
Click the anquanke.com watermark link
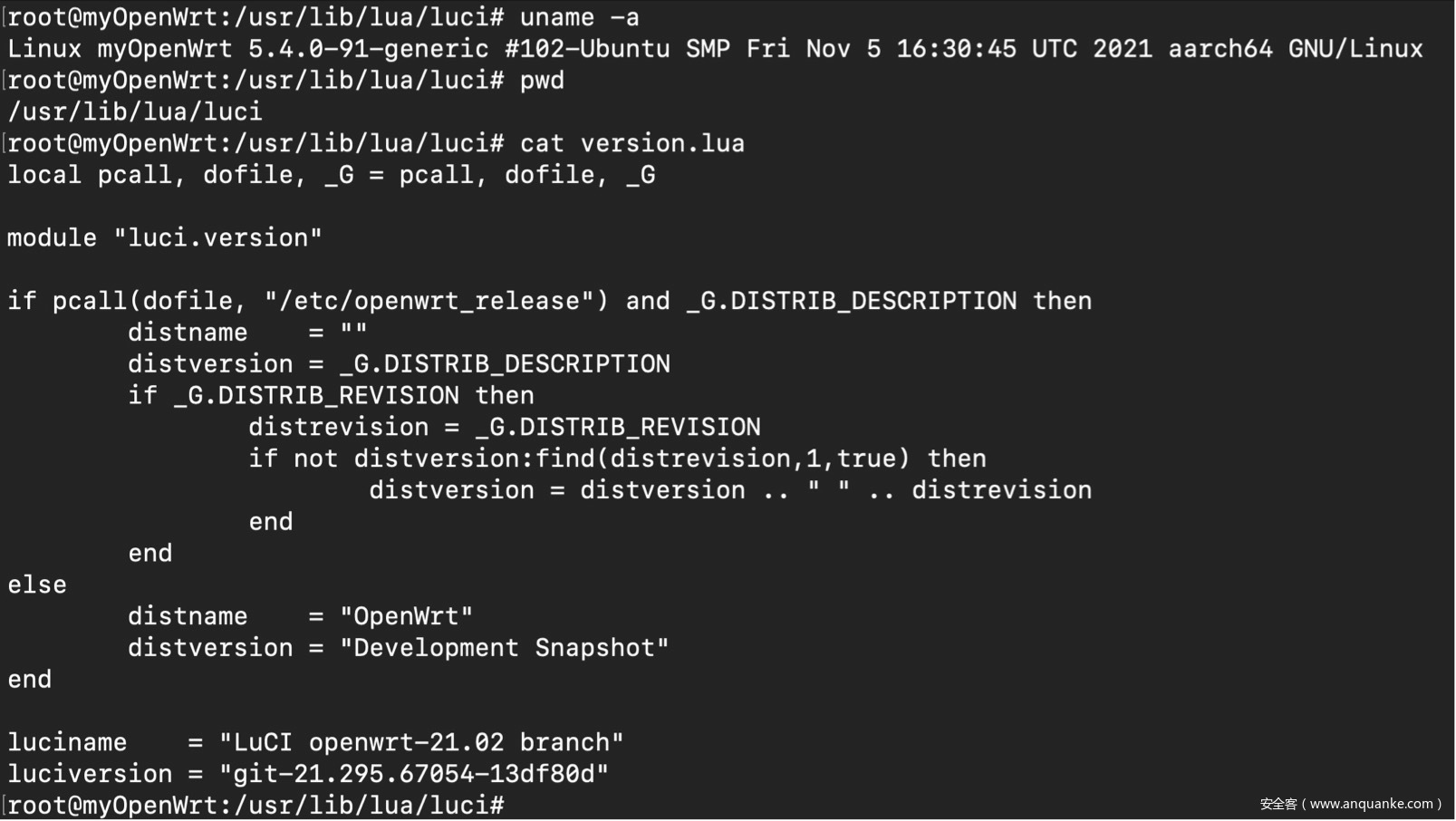(1349, 804)
